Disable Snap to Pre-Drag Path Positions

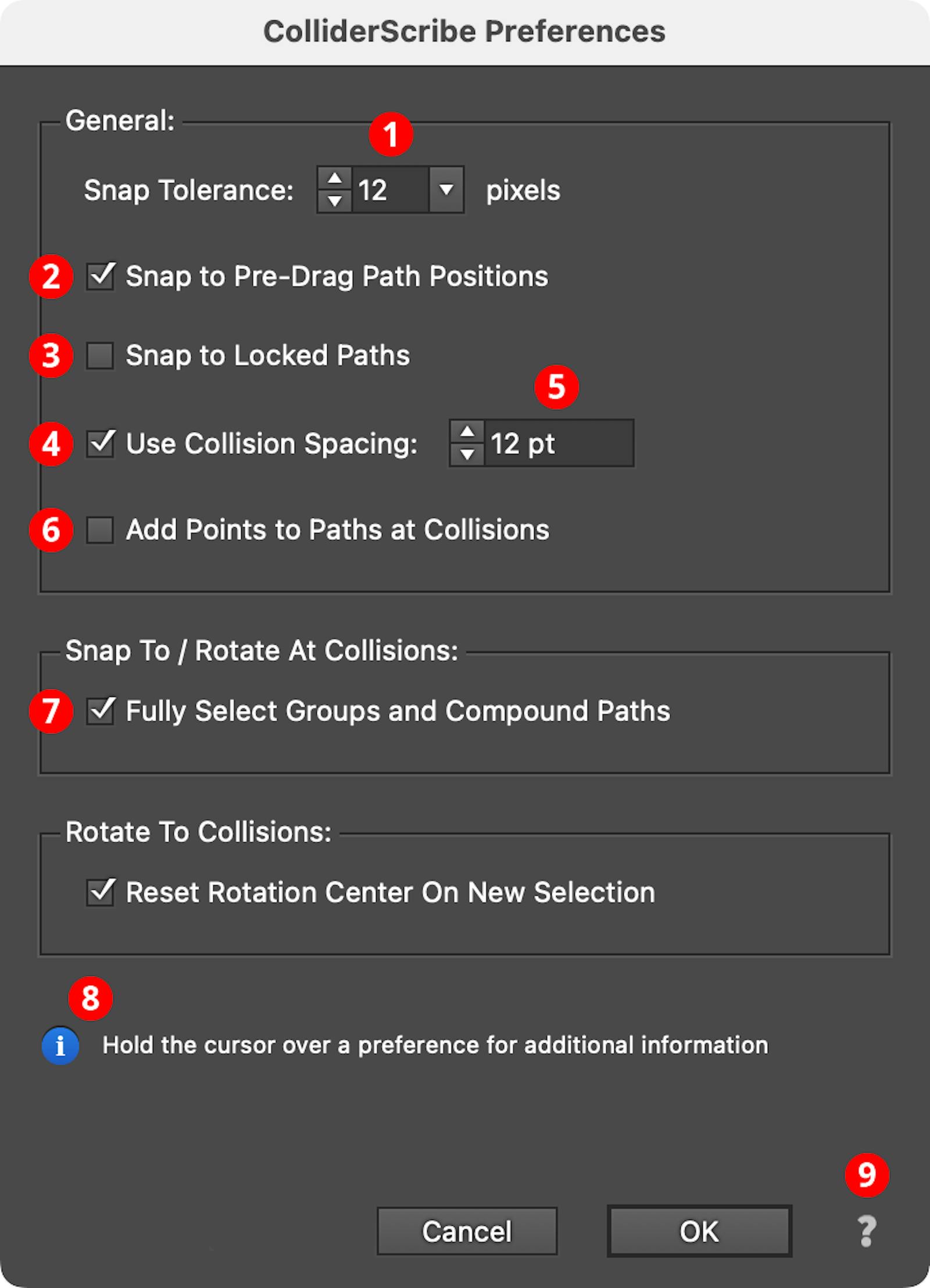[x=101, y=276]
